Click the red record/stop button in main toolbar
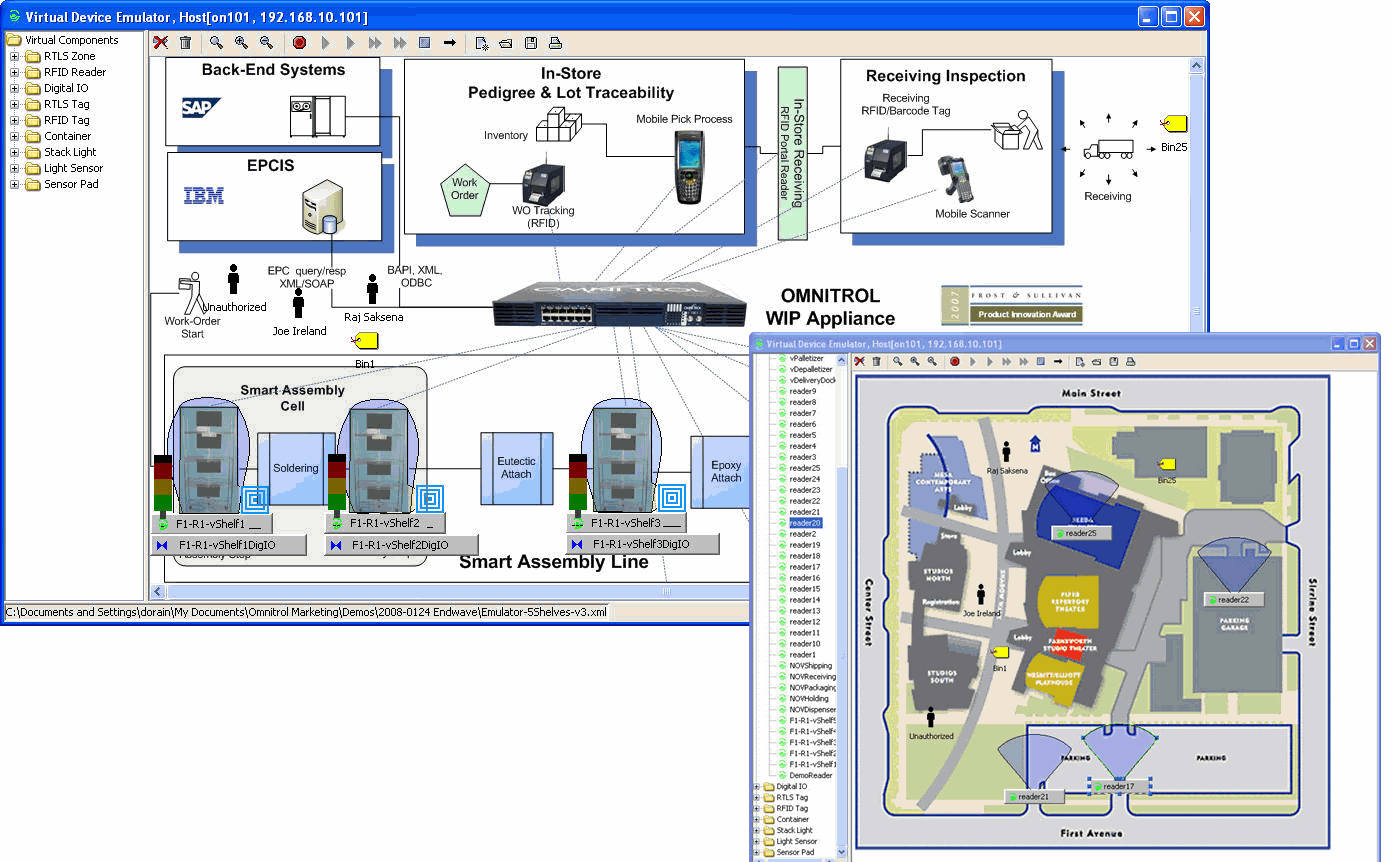 299,43
